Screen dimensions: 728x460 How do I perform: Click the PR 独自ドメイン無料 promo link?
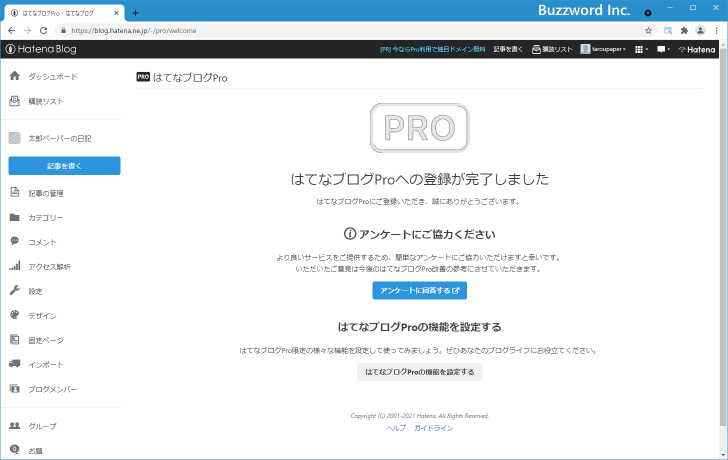(432, 49)
